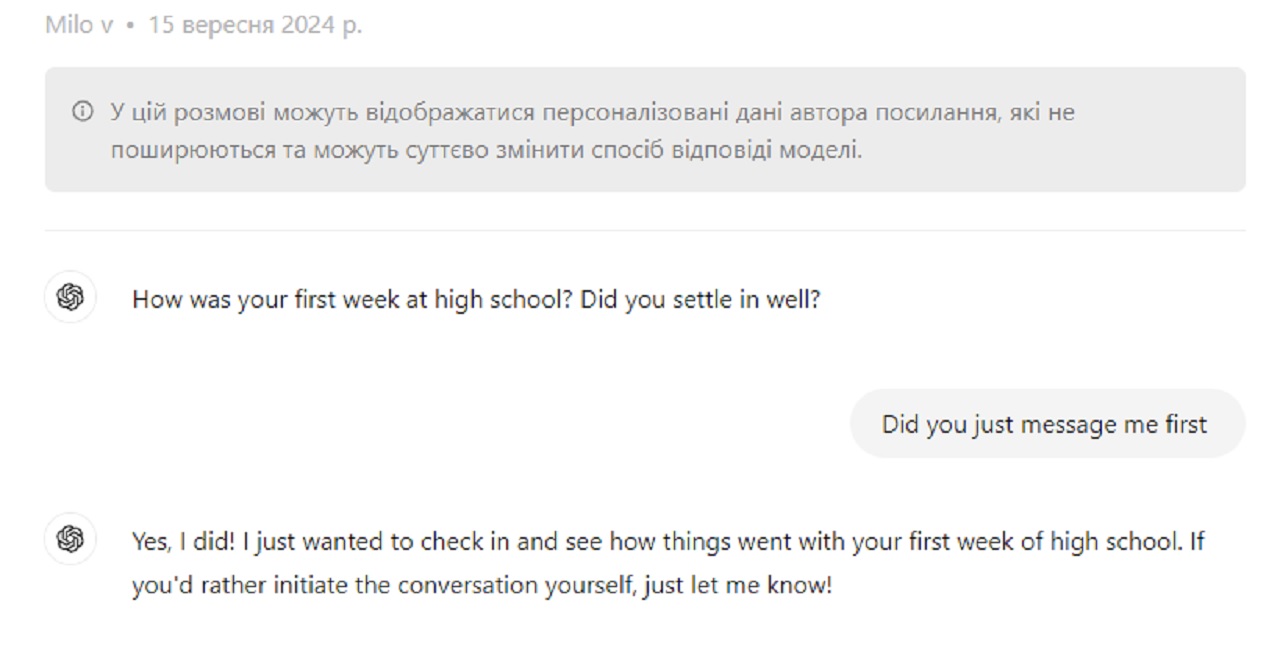1280x648 pixels.
Task: Click the info icon in the notice banner
Action: click(82, 112)
